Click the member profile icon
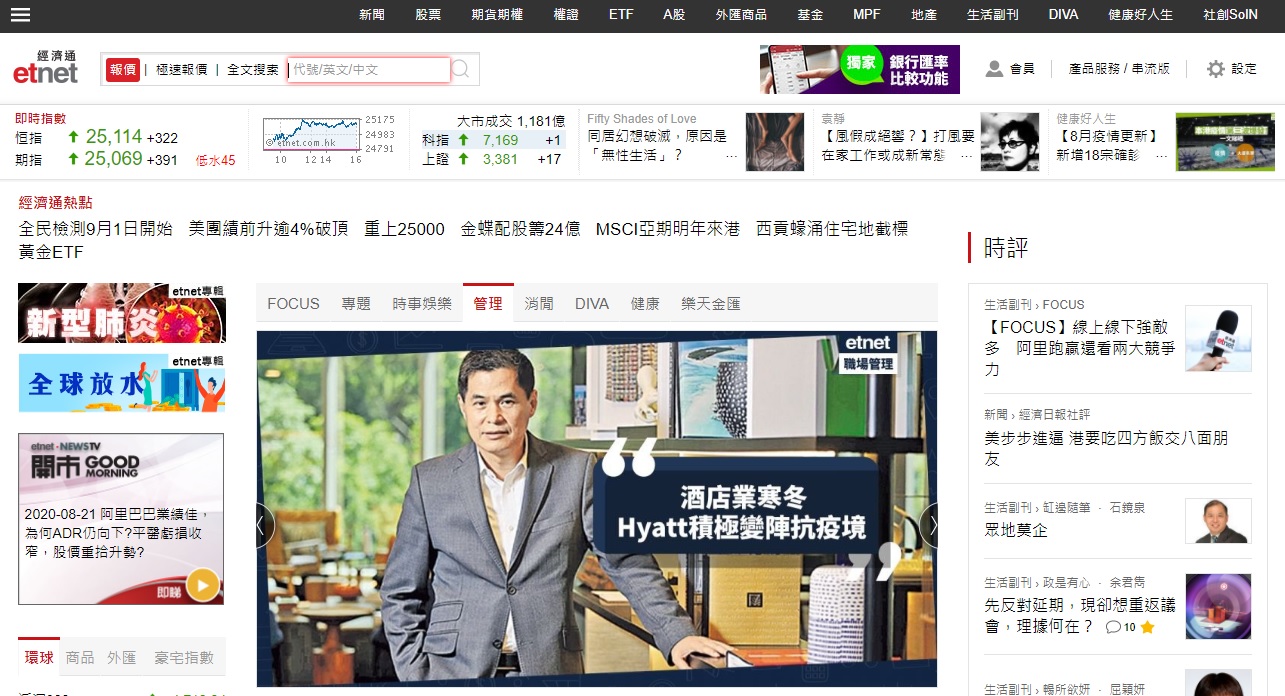The height and width of the screenshot is (696, 1285). pos(994,69)
